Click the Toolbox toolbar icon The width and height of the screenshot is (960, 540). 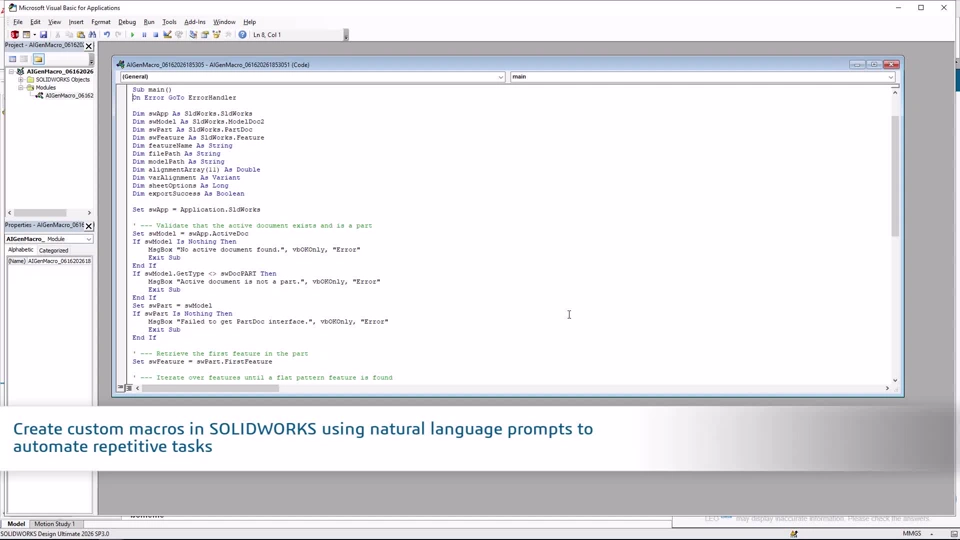[228, 35]
